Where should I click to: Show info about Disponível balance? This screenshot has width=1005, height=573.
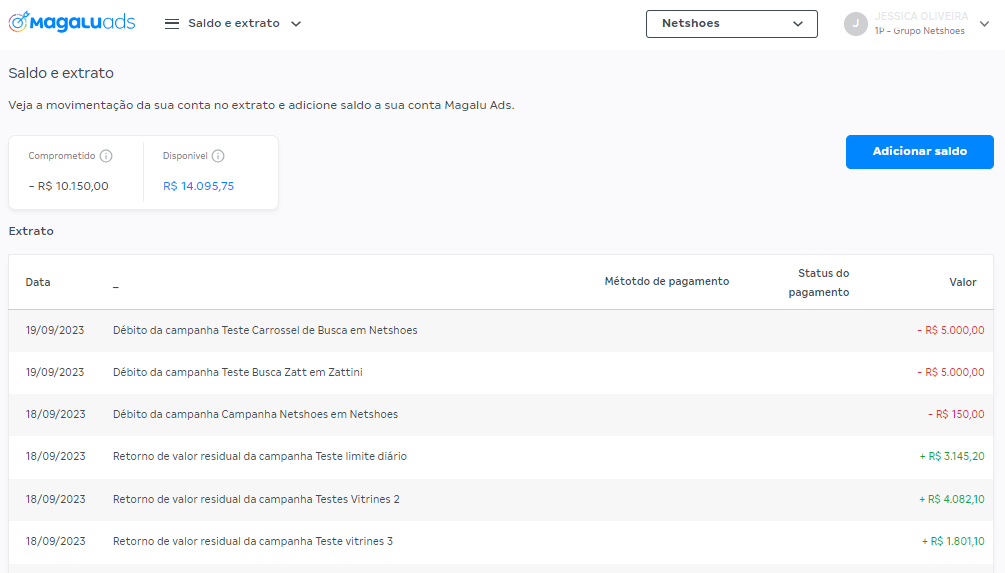click(x=218, y=156)
